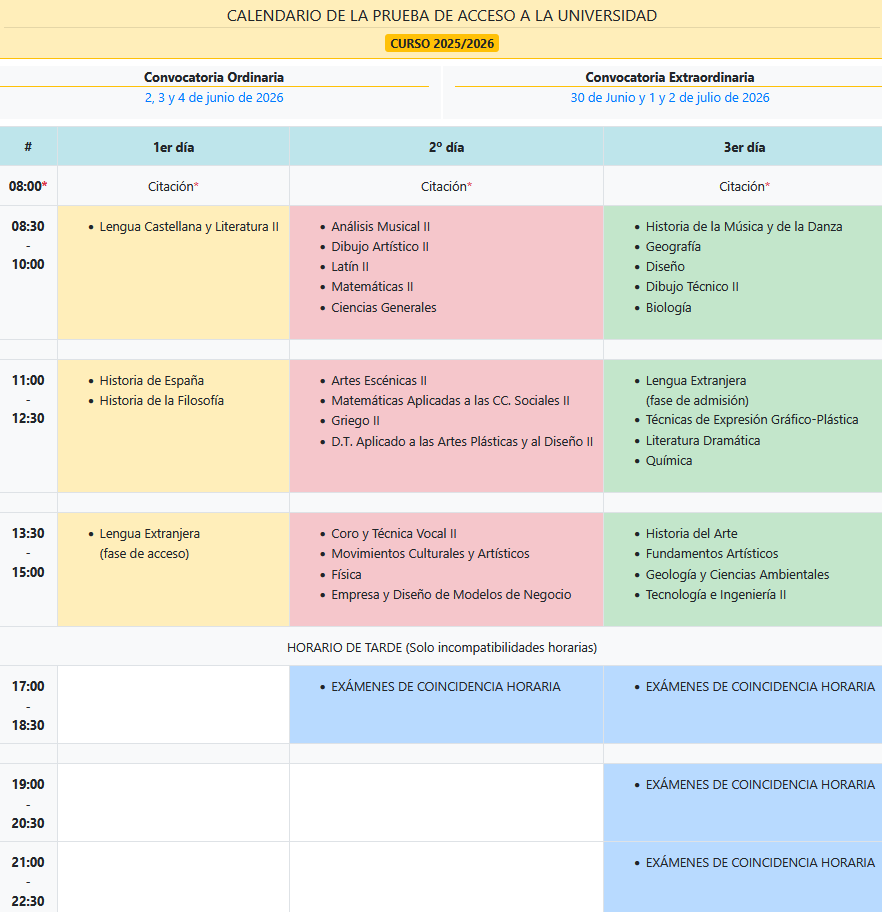Click the 2º día column header
The width and height of the screenshot is (882, 912).
tap(446, 147)
